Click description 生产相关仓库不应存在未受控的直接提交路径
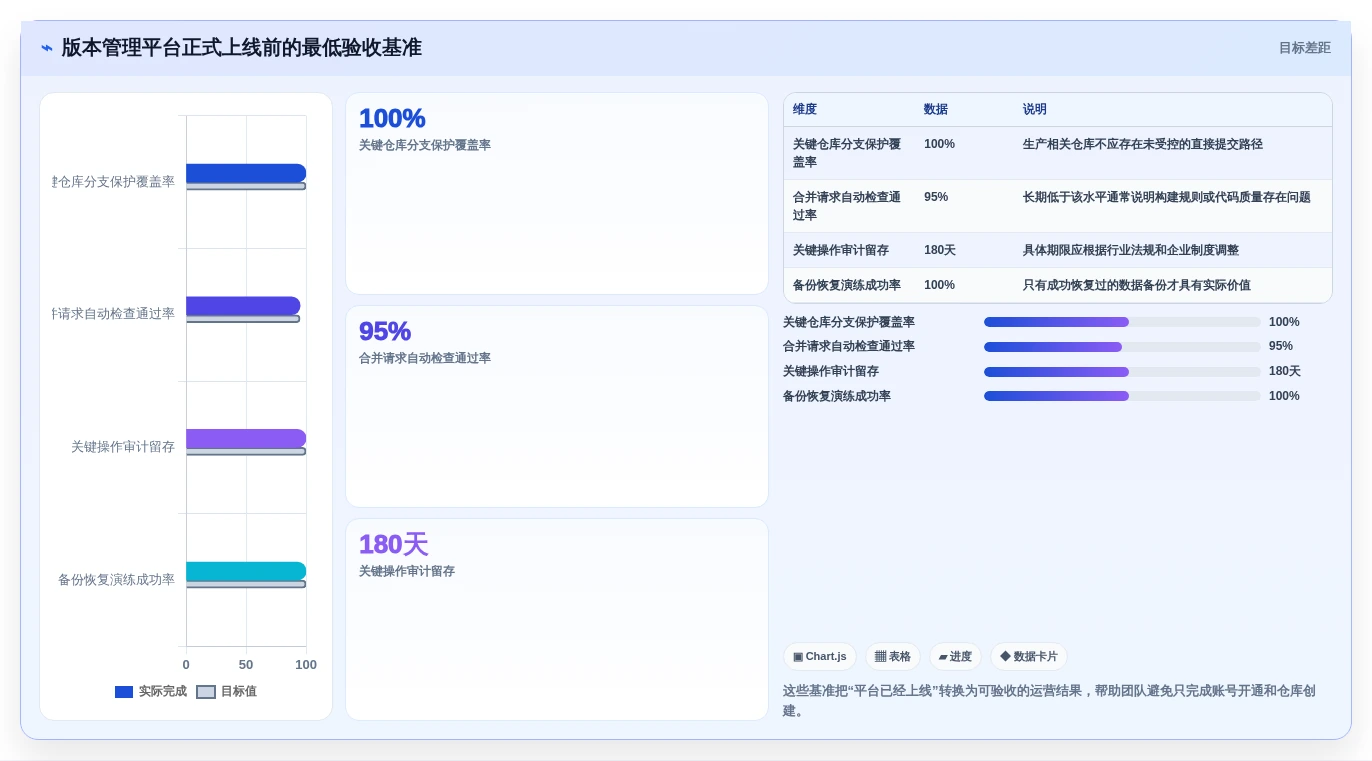This screenshot has width=1372, height=761. pyautogui.click(x=1143, y=145)
